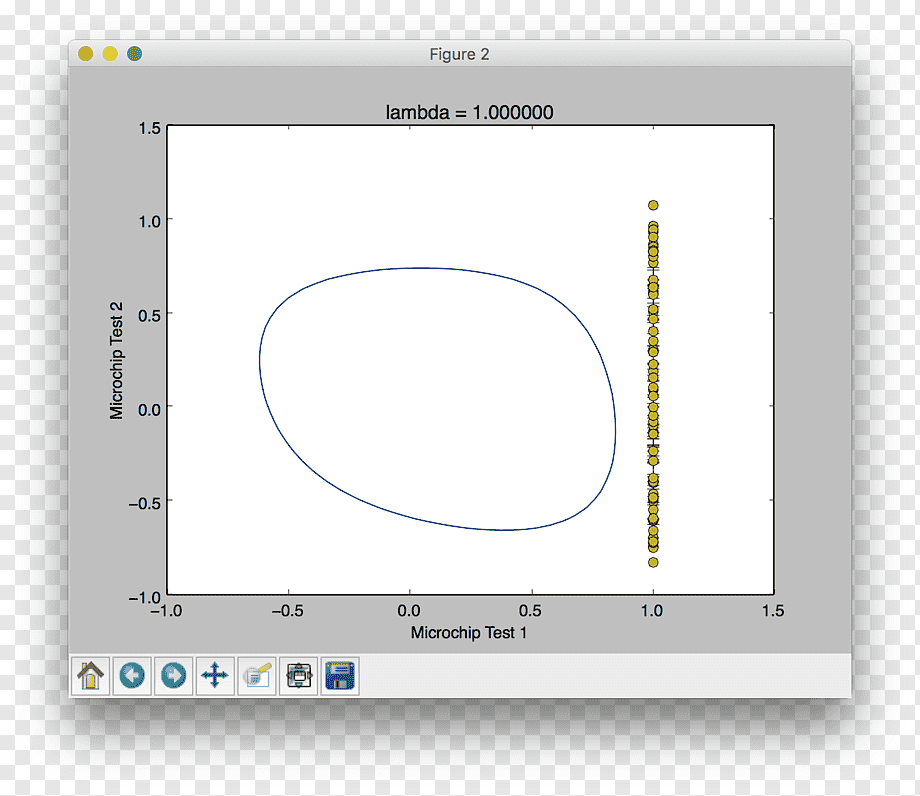Minimize the Figure 2 window
This screenshot has width=920, height=796.
[x=110, y=54]
